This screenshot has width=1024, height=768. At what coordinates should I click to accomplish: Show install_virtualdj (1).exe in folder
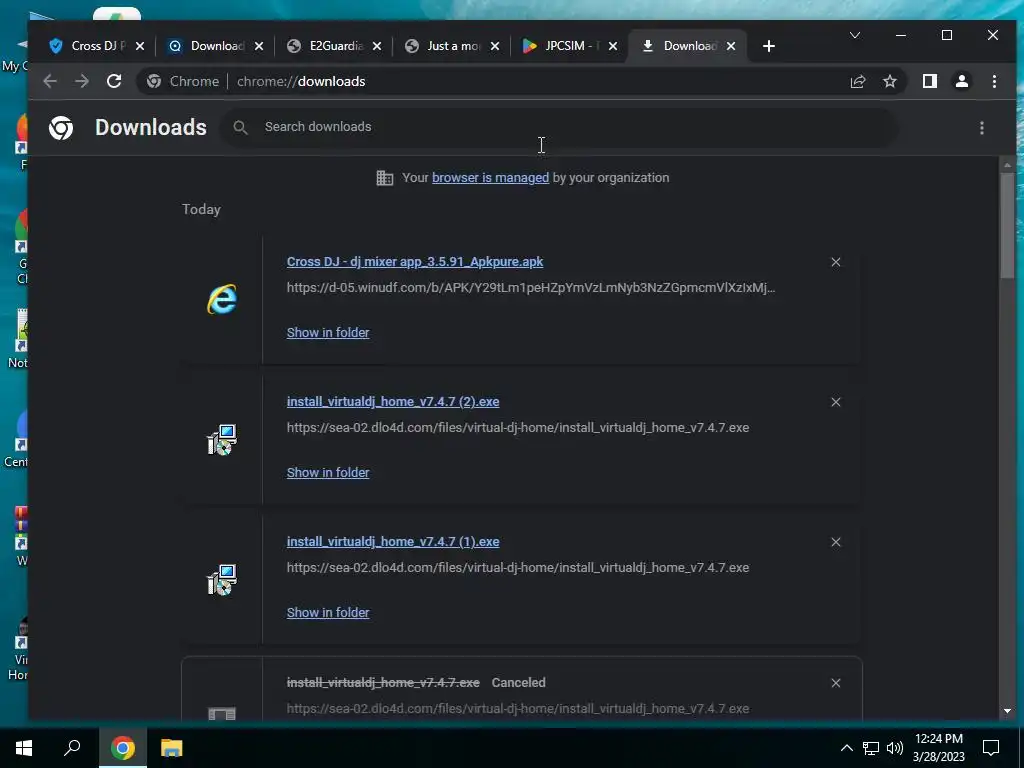[328, 613]
